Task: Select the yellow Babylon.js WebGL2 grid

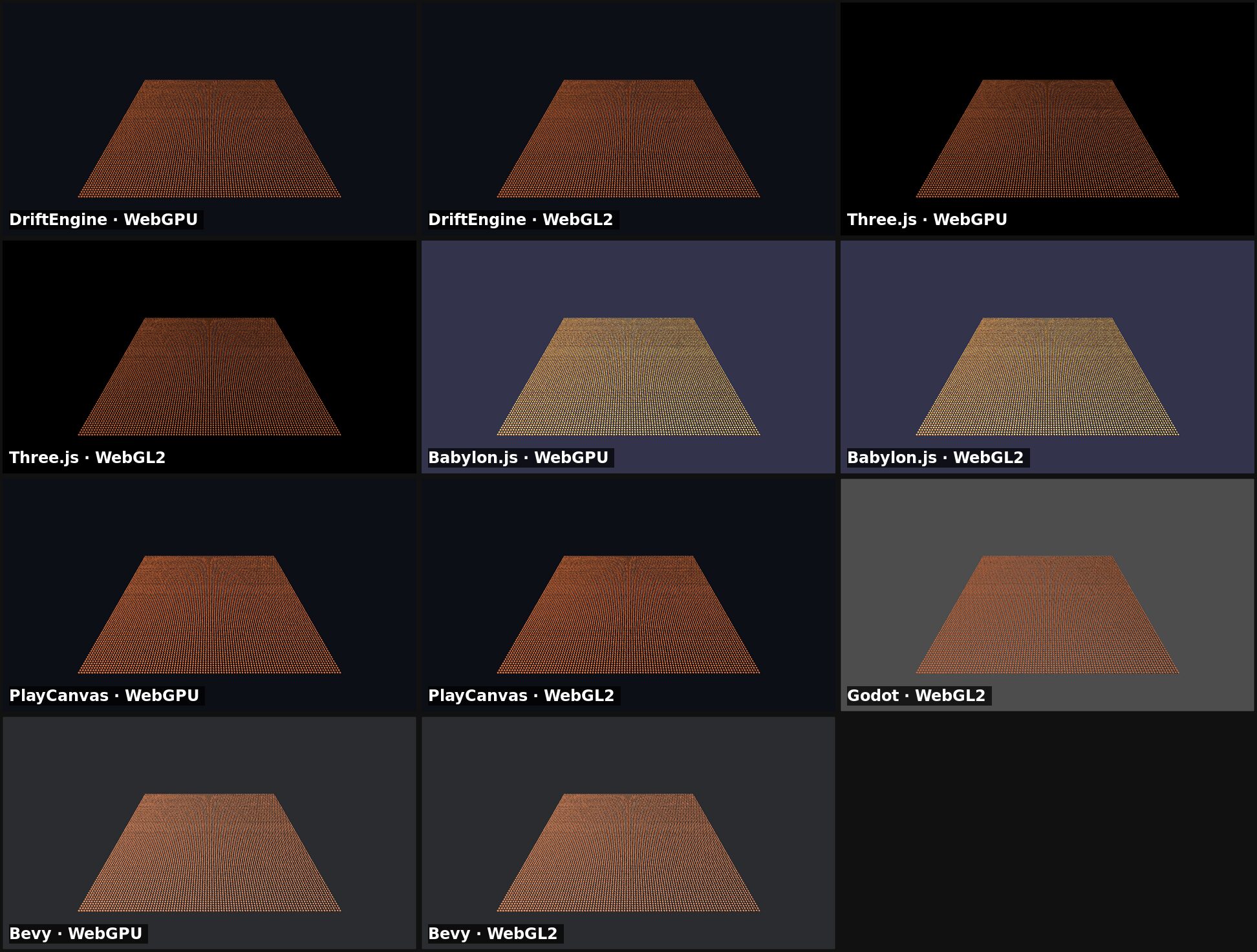Action: 1047,376
